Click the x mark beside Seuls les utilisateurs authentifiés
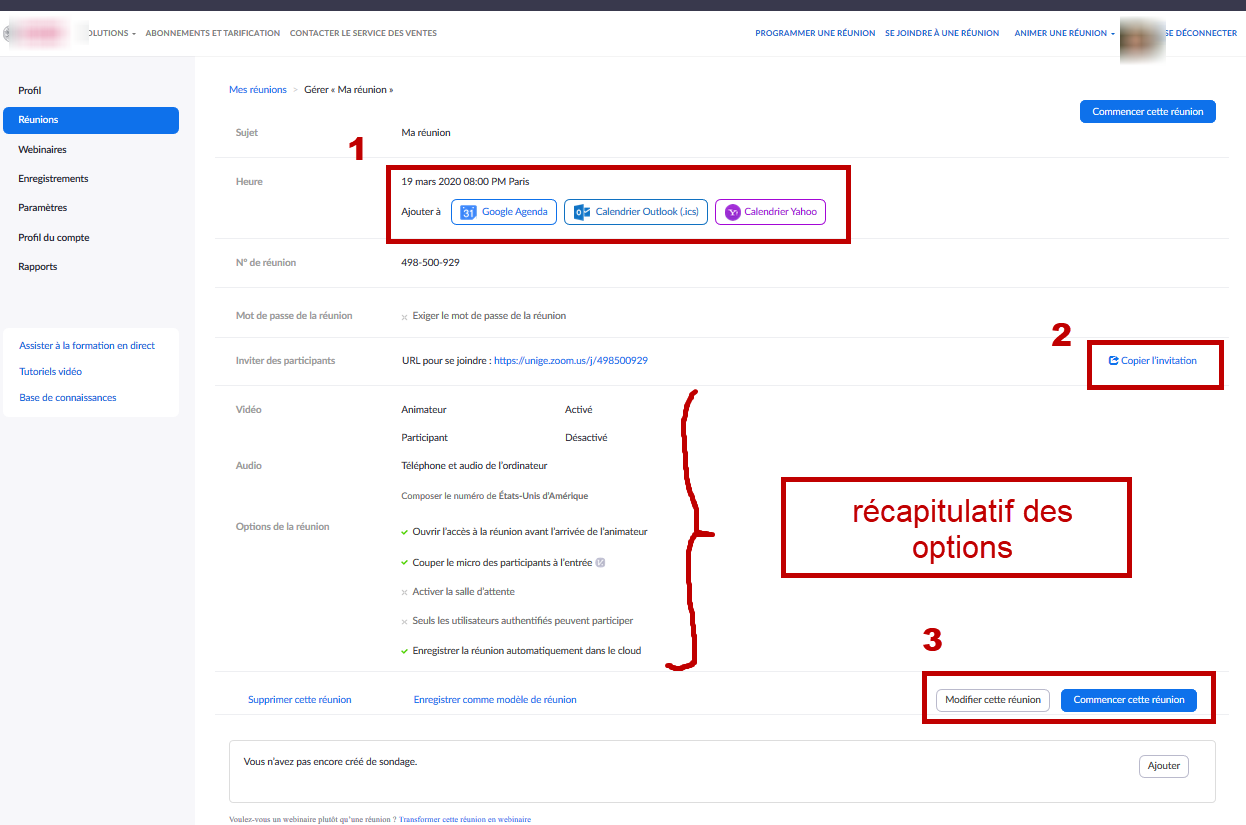The image size is (1246, 825). point(405,622)
